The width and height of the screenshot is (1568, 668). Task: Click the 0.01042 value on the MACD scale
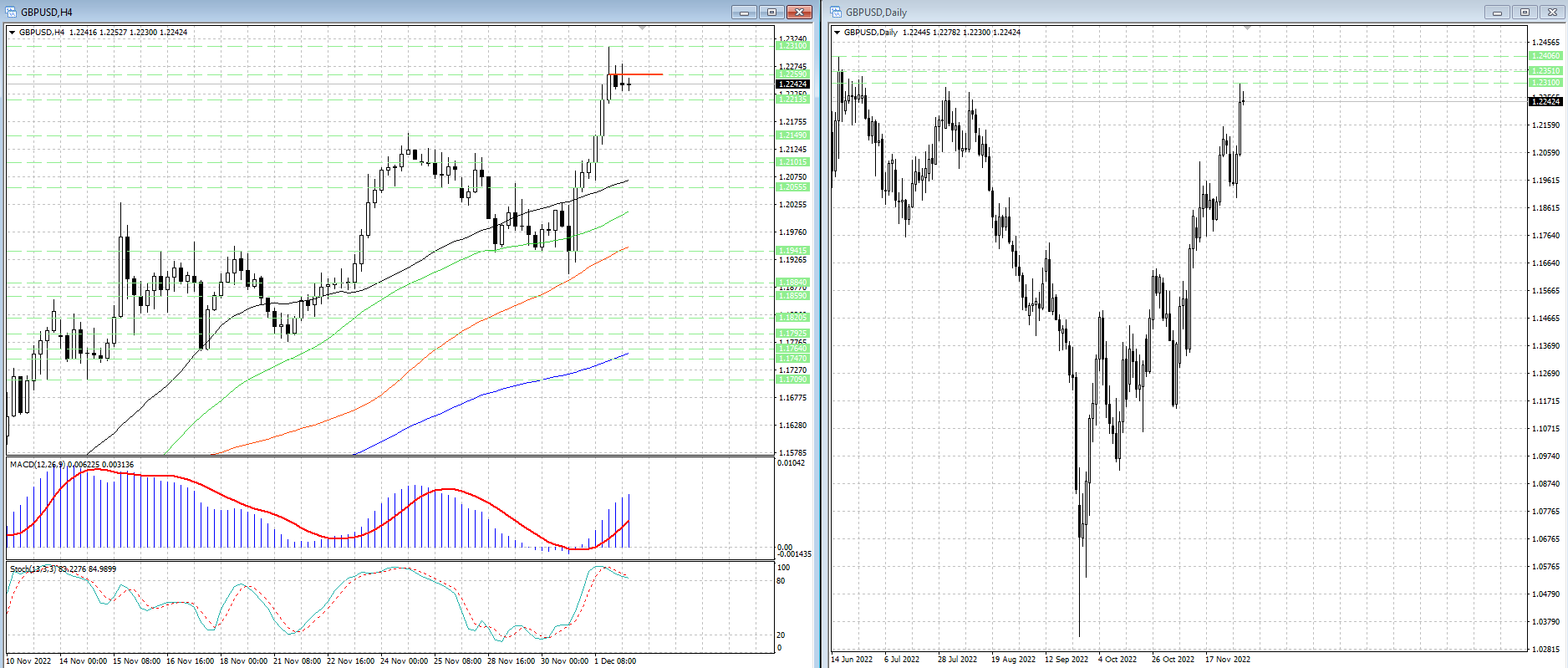791,463
